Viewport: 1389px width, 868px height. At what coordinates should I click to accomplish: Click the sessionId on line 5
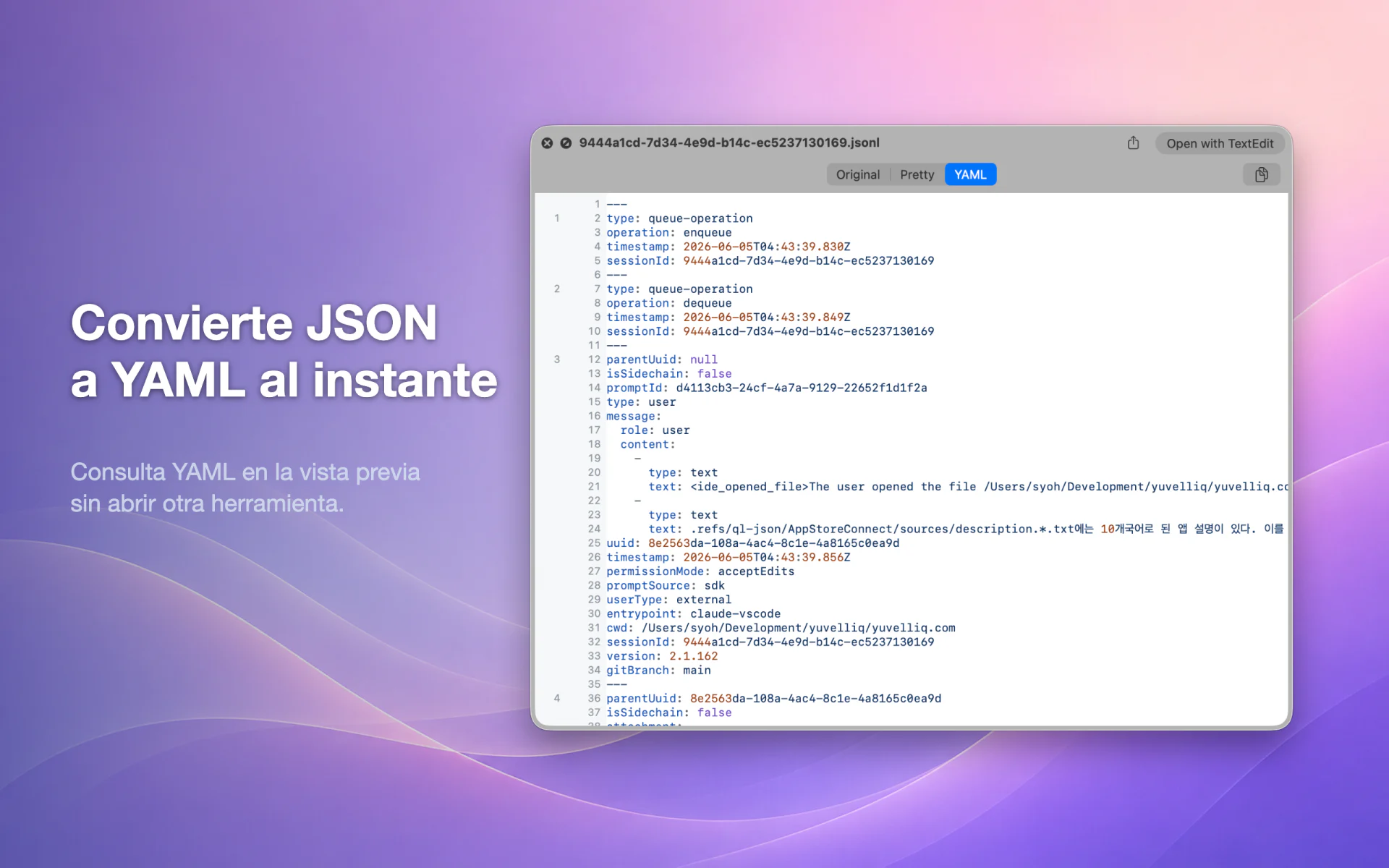click(x=770, y=261)
